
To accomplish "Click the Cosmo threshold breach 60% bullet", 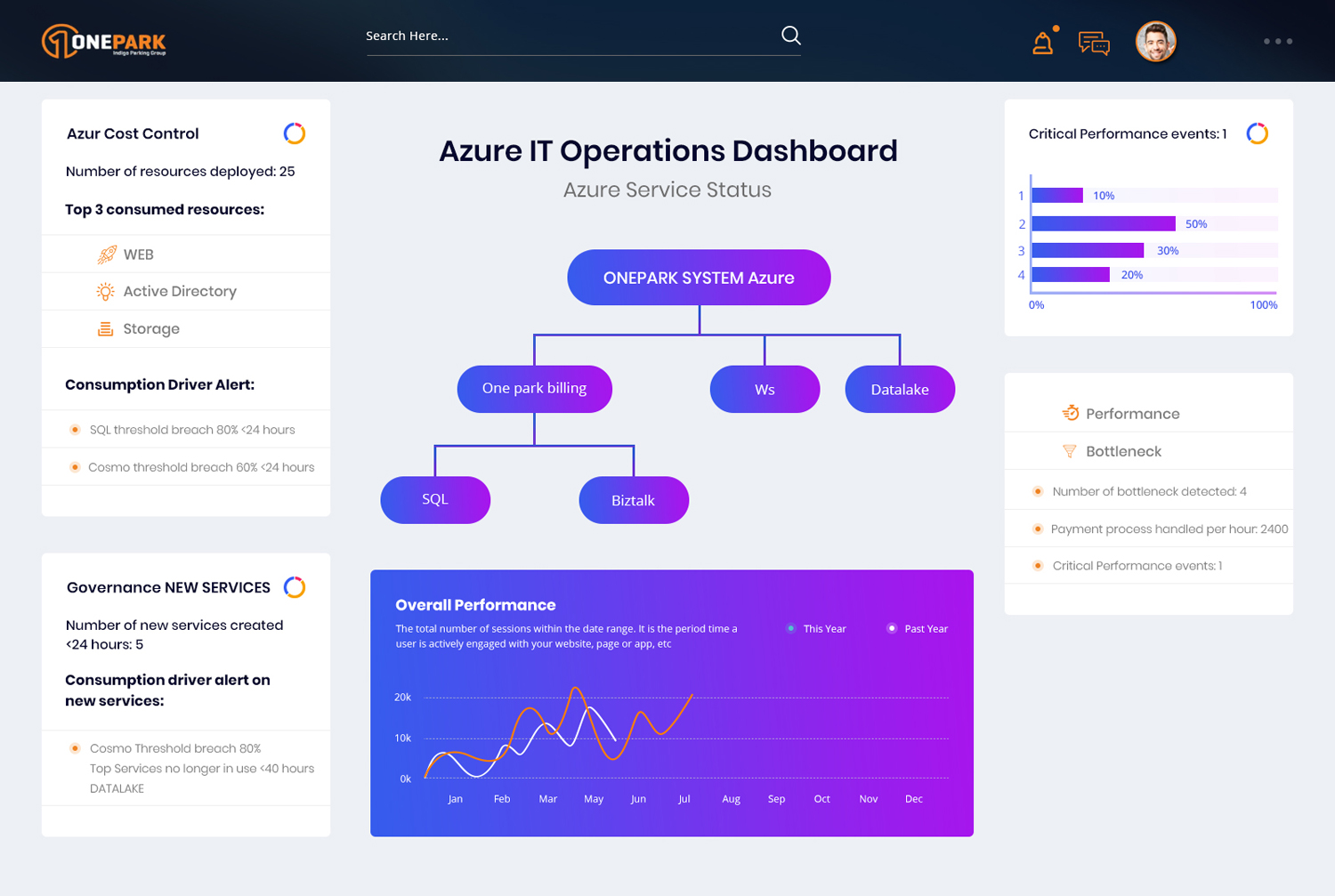I will tap(75, 467).
